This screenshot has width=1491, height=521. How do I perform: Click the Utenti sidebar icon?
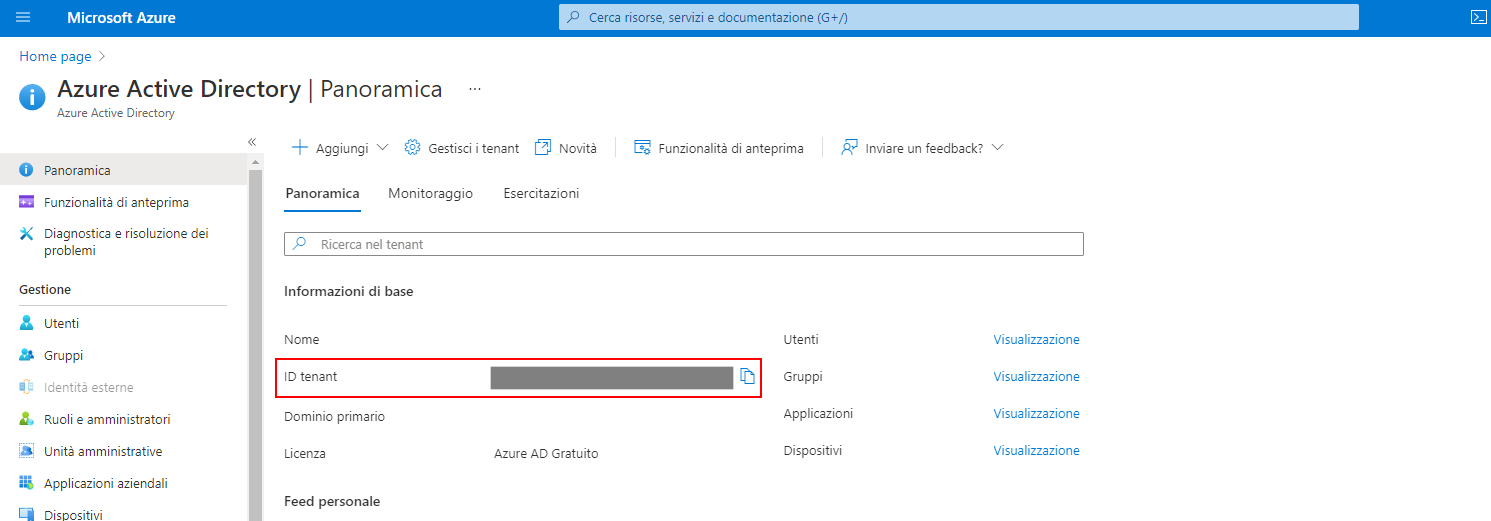[27, 323]
